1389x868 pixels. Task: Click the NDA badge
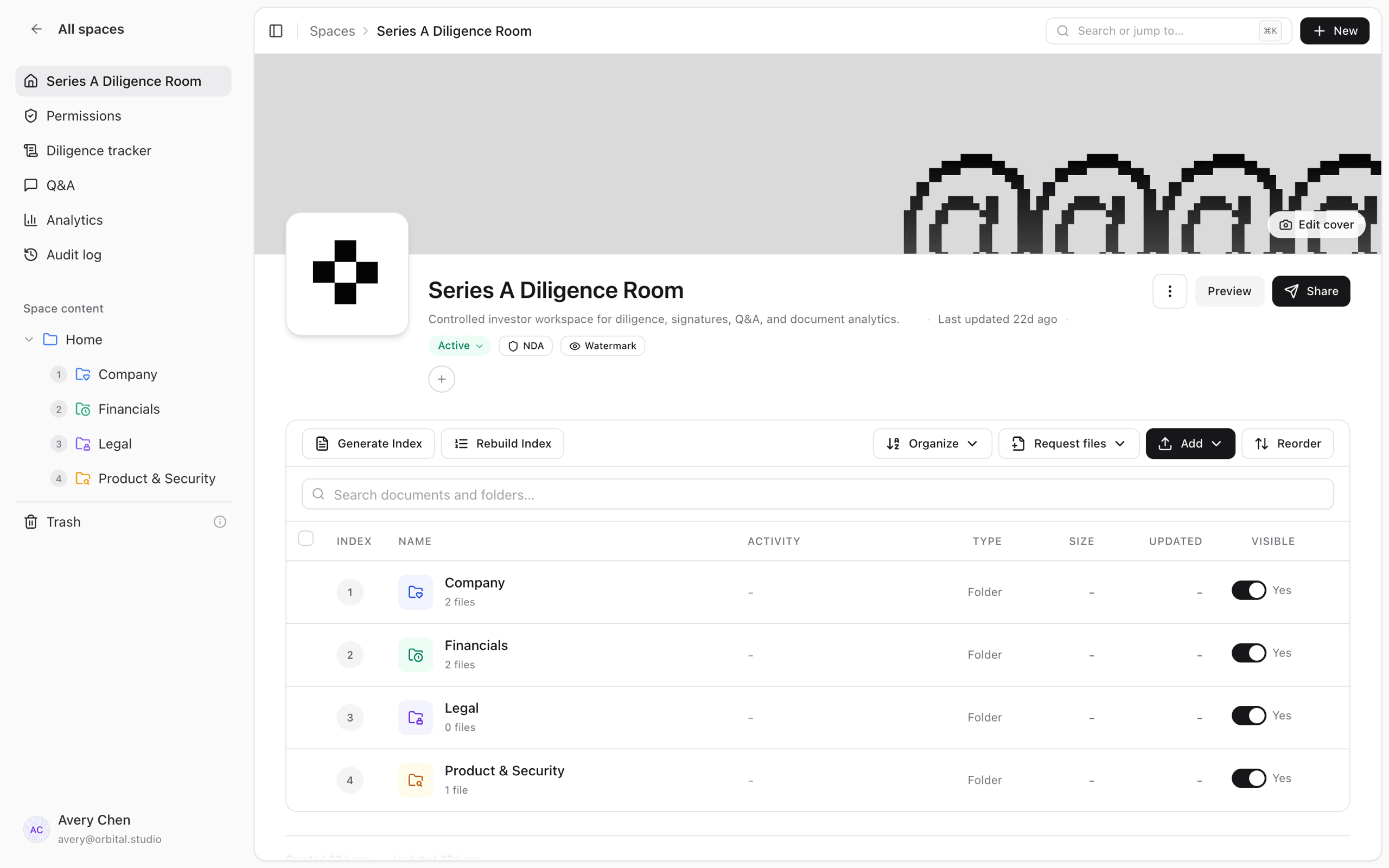pyautogui.click(x=525, y=346)
